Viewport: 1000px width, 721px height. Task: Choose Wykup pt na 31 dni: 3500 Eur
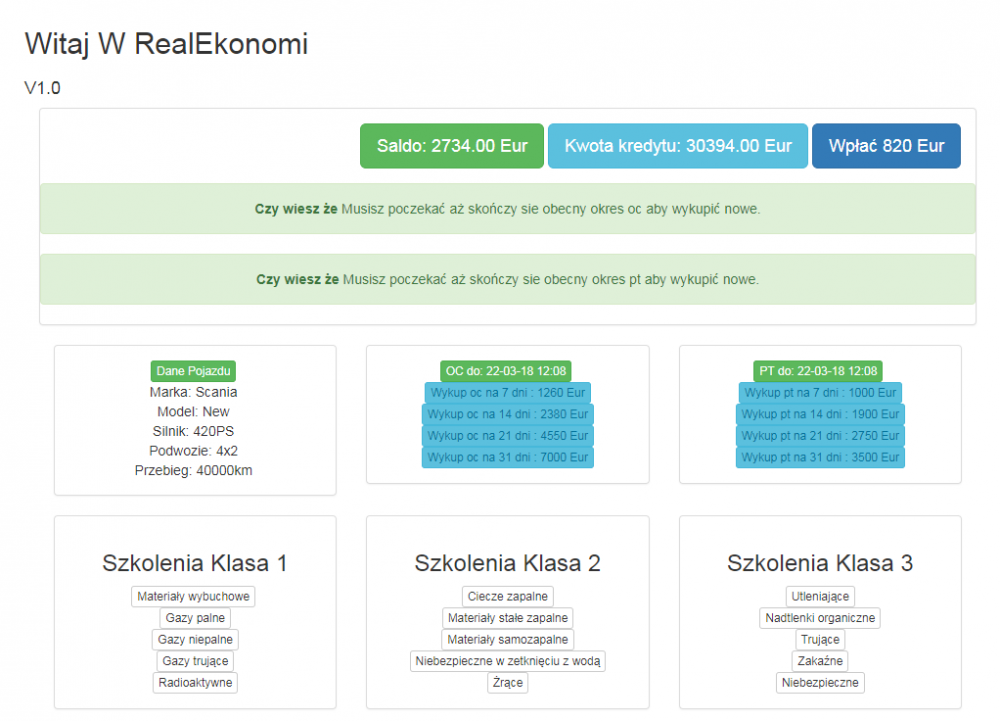820,457
